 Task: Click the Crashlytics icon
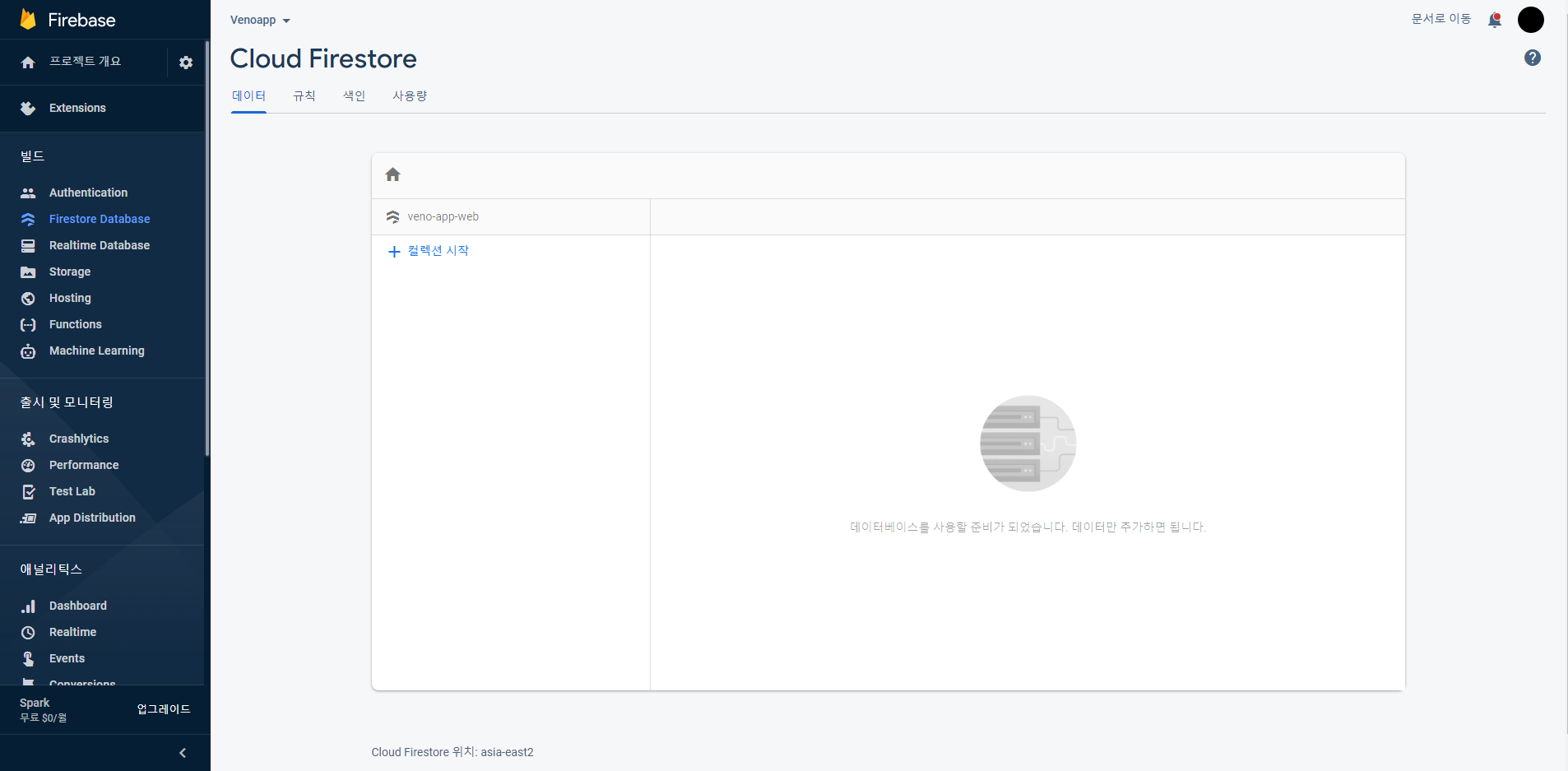click(x=28, y=439)
